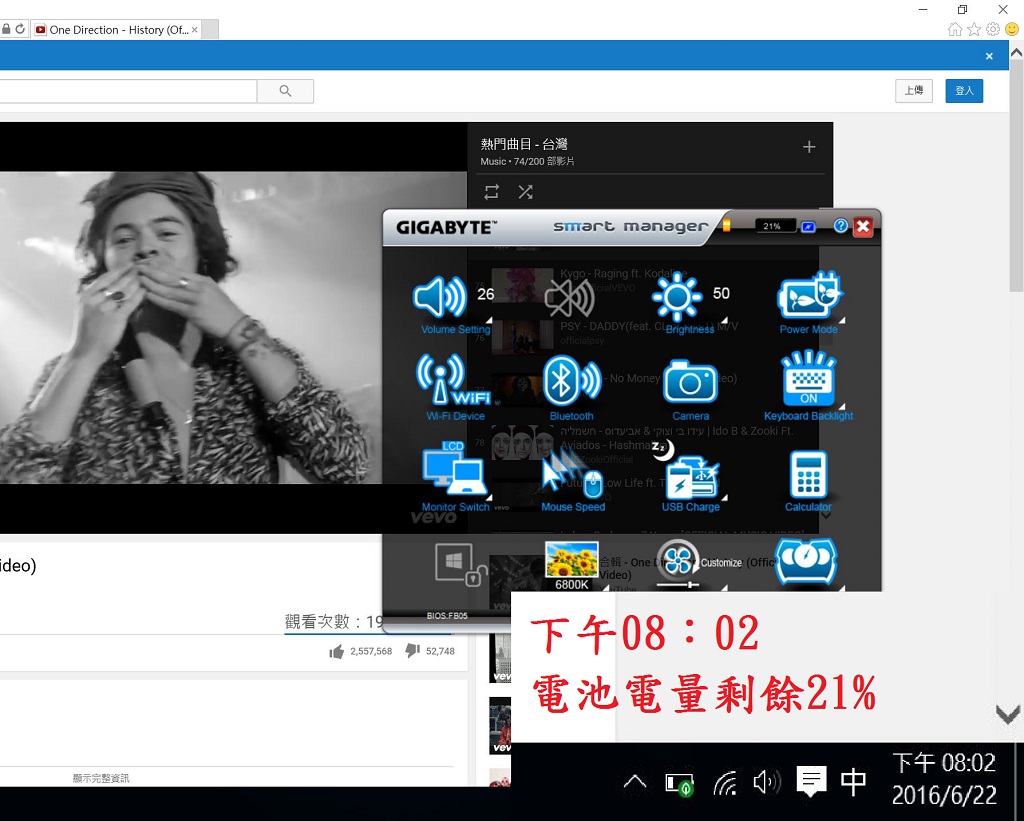
Task: Click the 登入 sign-in button
Action: tap(964, 91)
